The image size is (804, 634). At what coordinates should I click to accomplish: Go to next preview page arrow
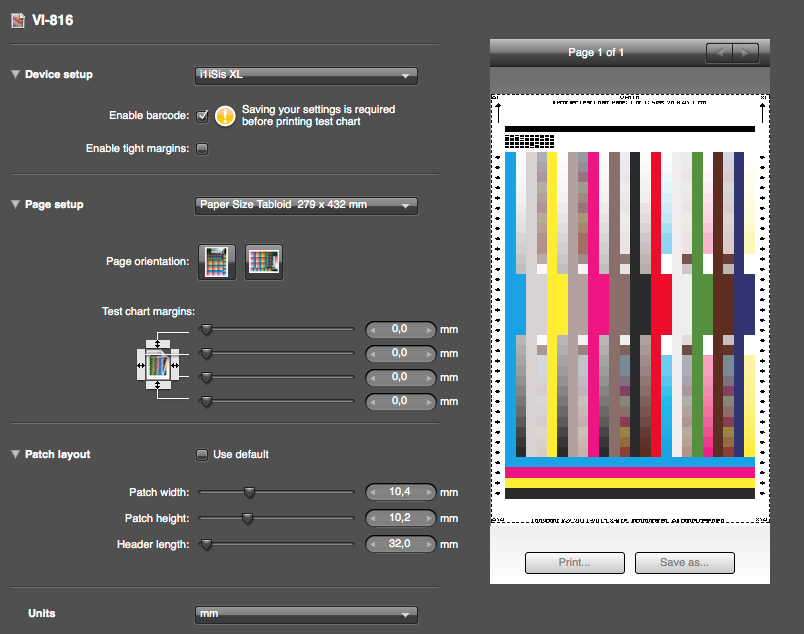744,53
